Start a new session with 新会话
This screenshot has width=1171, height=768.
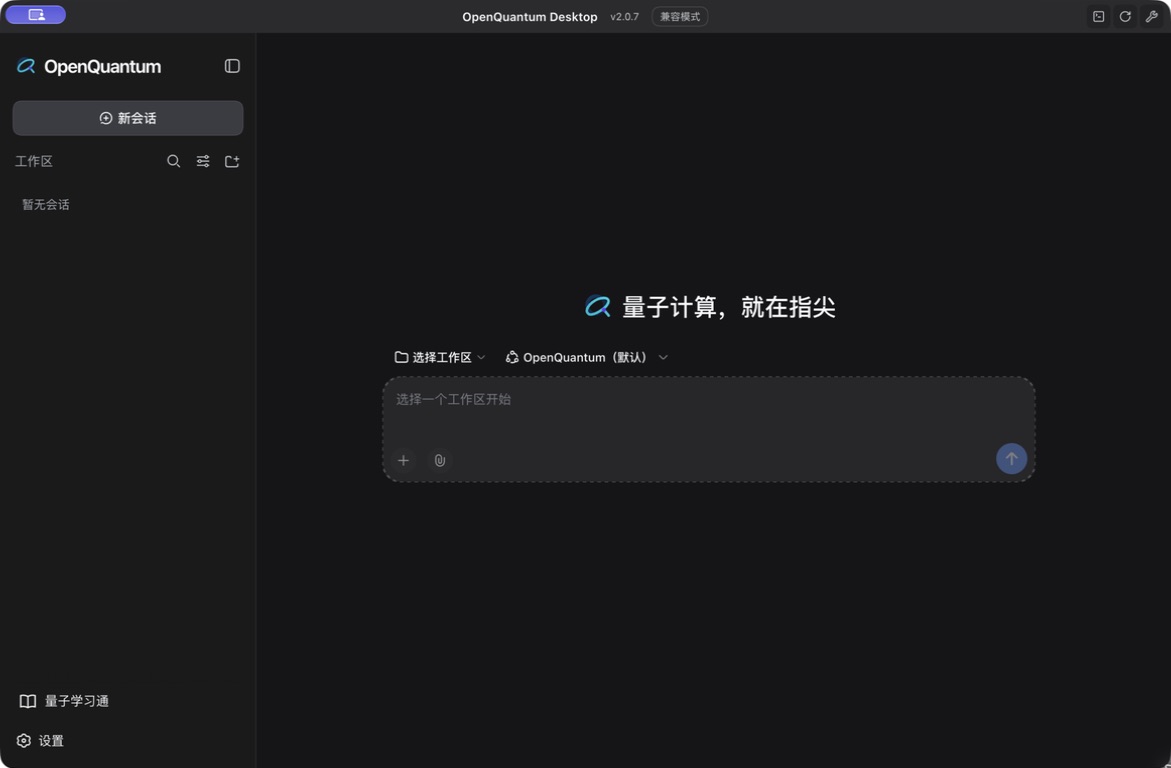click(128, 118)
